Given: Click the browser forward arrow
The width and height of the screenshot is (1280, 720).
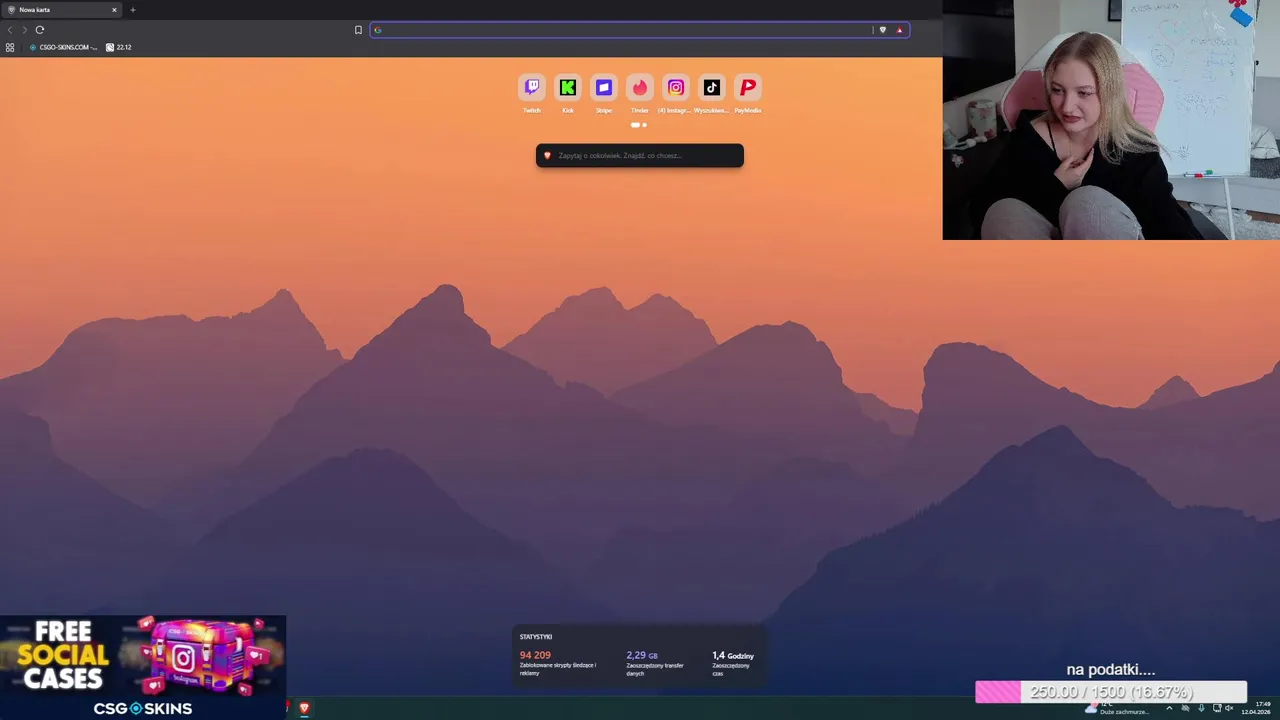Looking at the screenshot, I should click(25, 30).
